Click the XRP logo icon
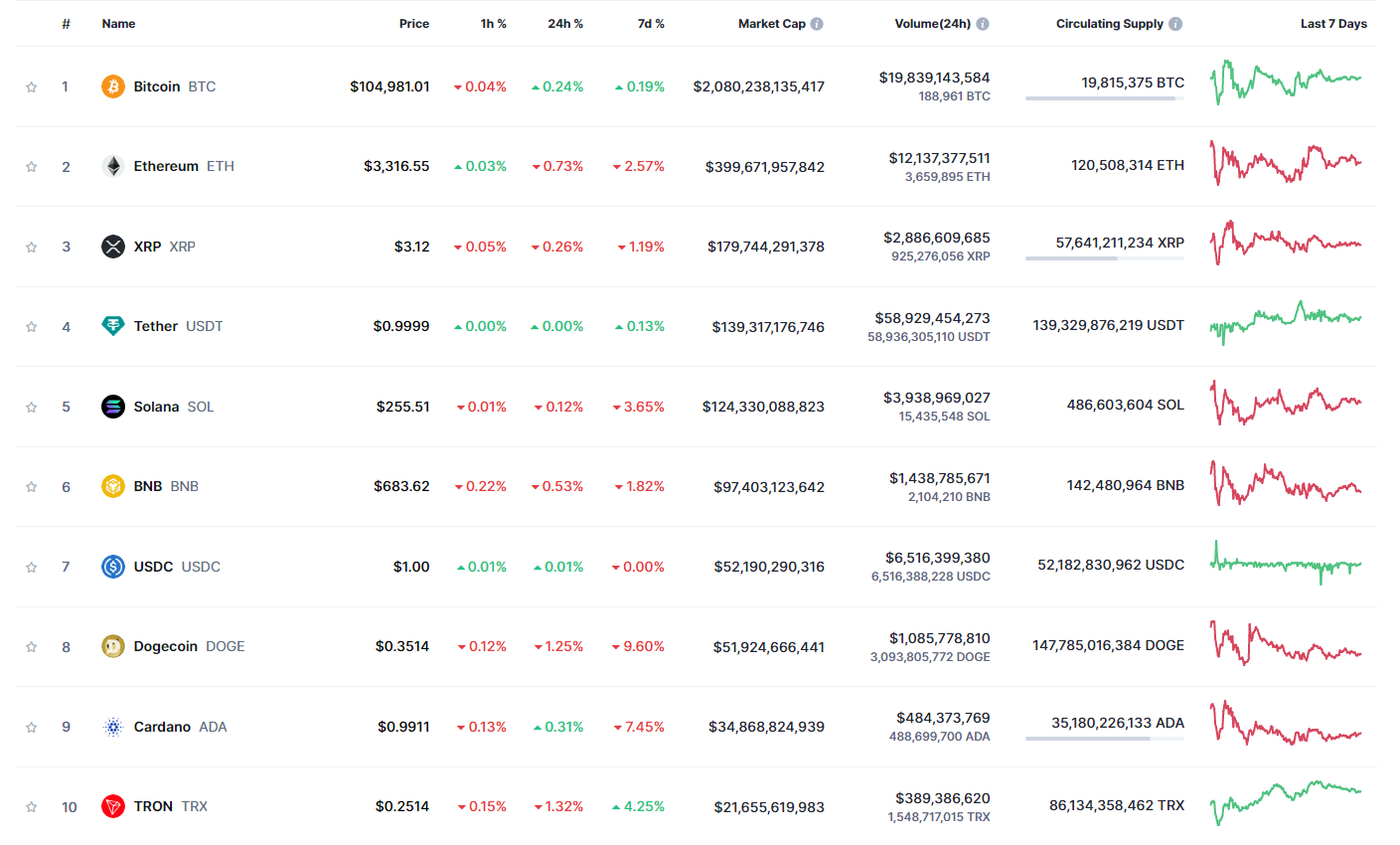The image size is (1400, 845). click(x=113, y=247)
